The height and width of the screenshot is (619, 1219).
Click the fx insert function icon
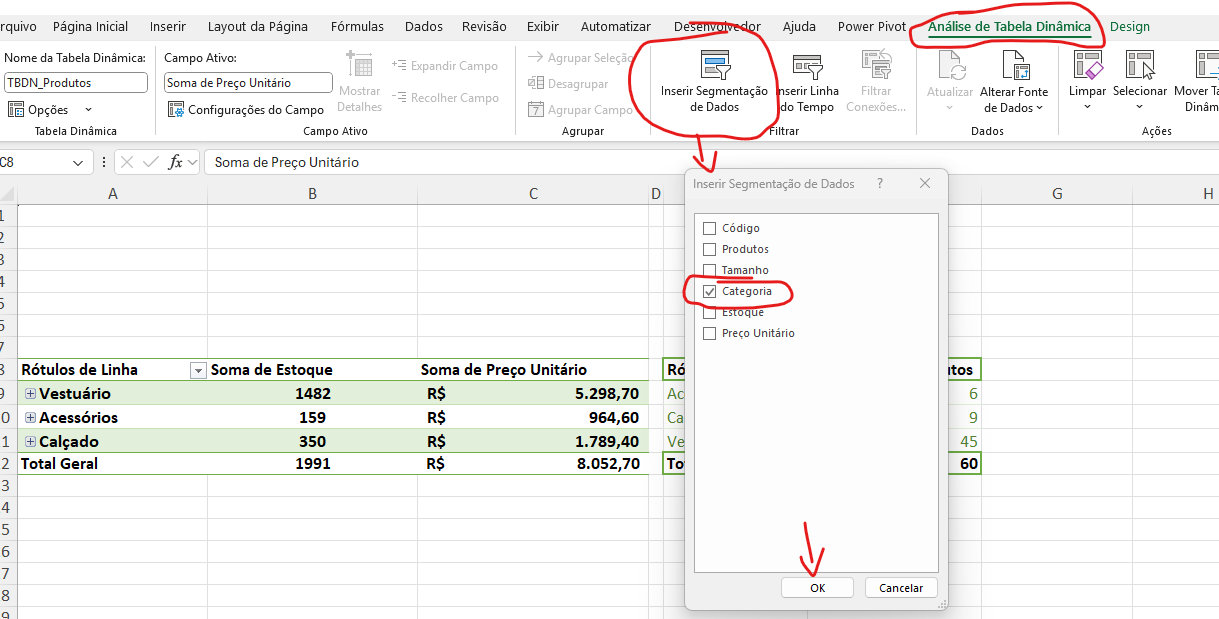point(175,162)
